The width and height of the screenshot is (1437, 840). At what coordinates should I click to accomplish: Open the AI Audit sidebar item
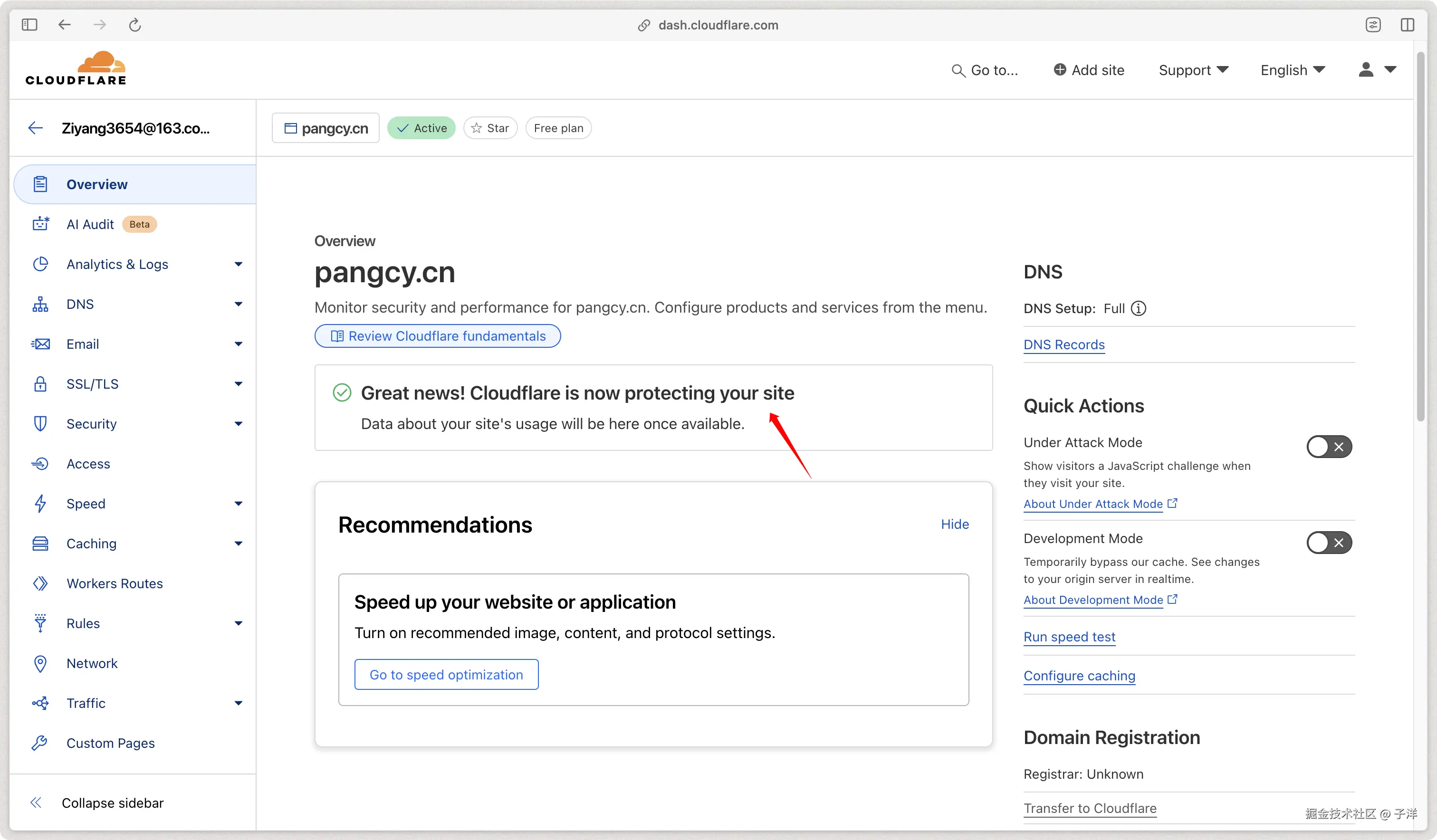[90, 224]
